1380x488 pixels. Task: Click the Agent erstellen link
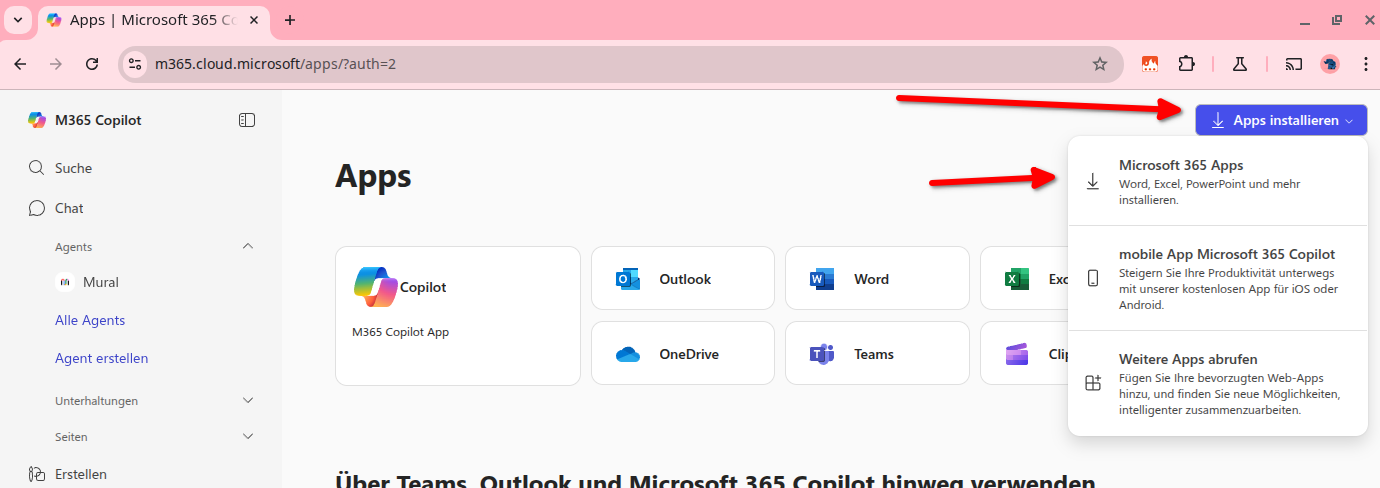[x=102, y=358]
